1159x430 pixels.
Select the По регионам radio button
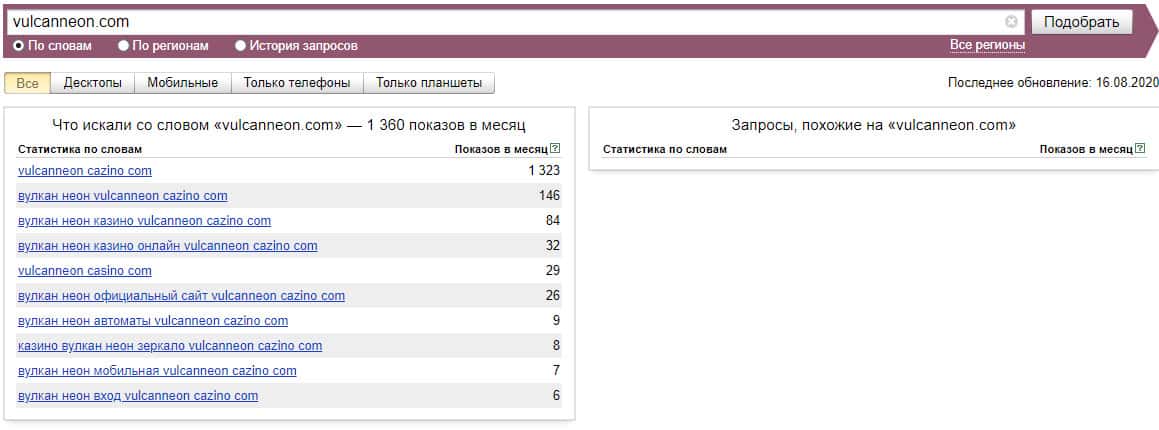123,46
